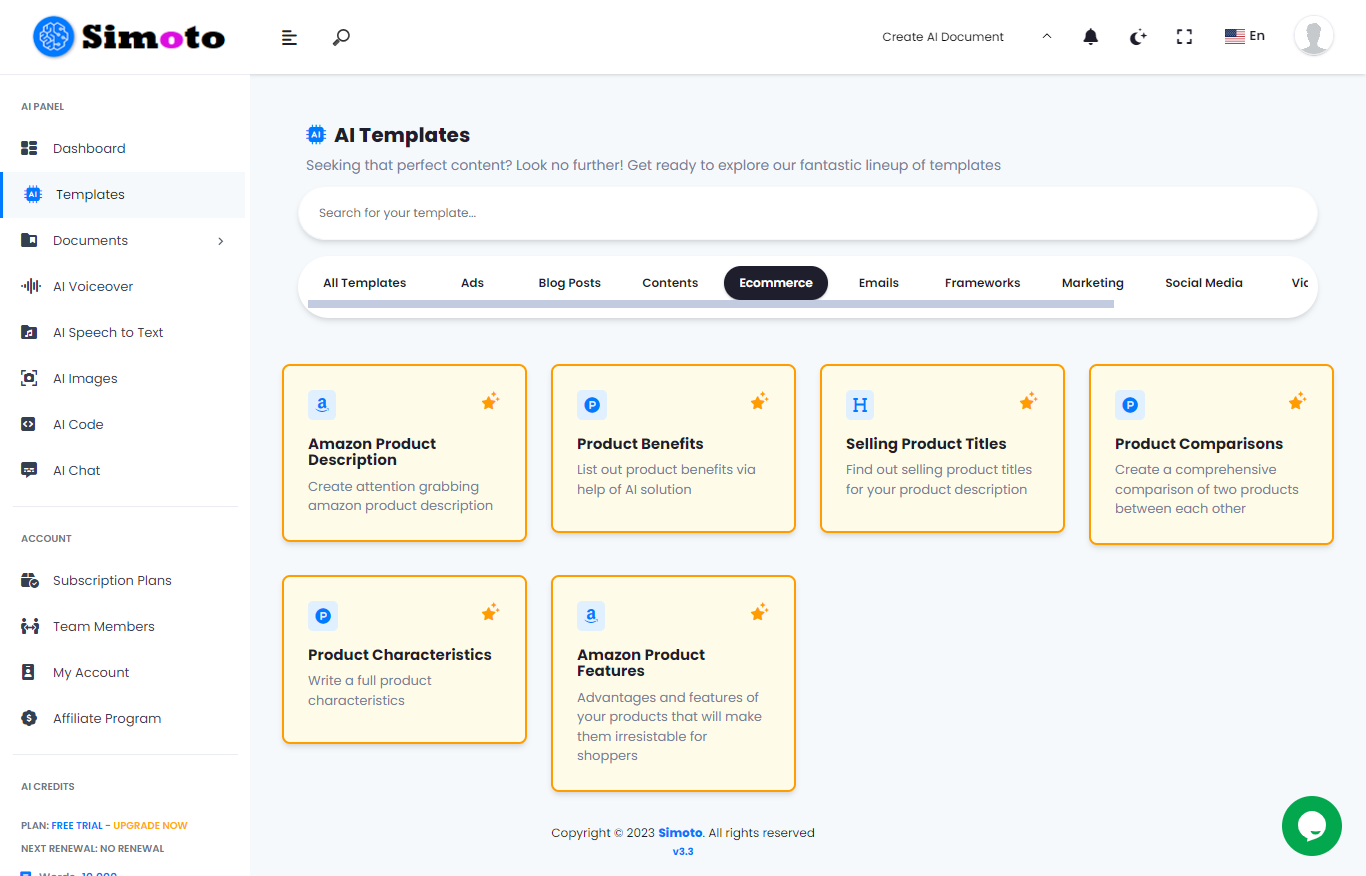Screen dimensions: 1366x876
Task: Click the AI chip icon beside AI Templates heading
Action: 316,134
